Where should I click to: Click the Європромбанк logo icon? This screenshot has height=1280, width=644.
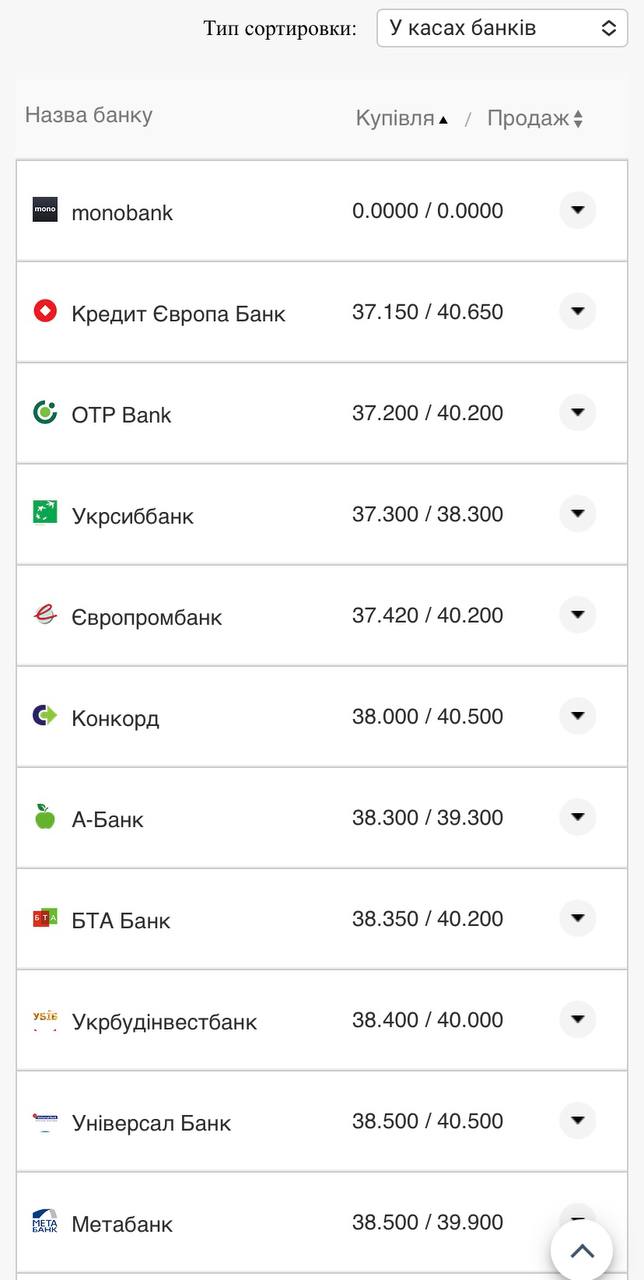click(44, 615)
